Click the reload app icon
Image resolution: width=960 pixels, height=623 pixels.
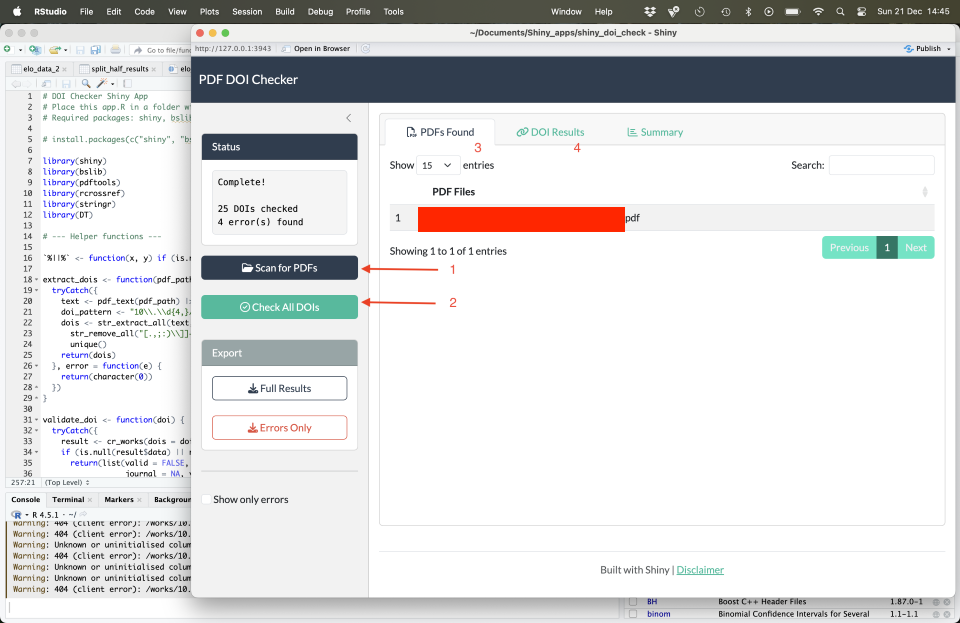coord(366,49)
